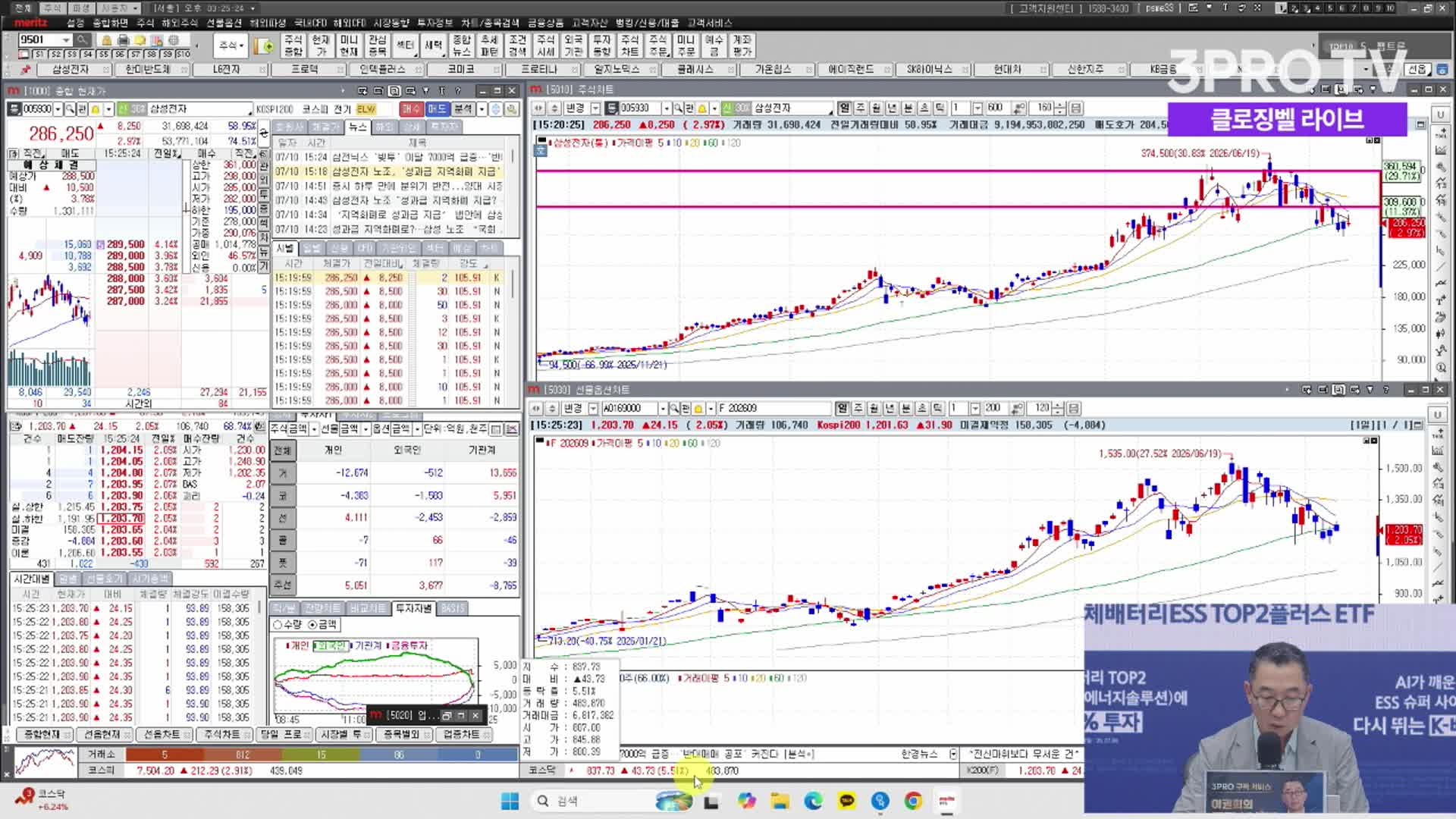Click the magnifier search icon beside 9501
This screenshot has width=1456, height=819.
tap(82, 40)
